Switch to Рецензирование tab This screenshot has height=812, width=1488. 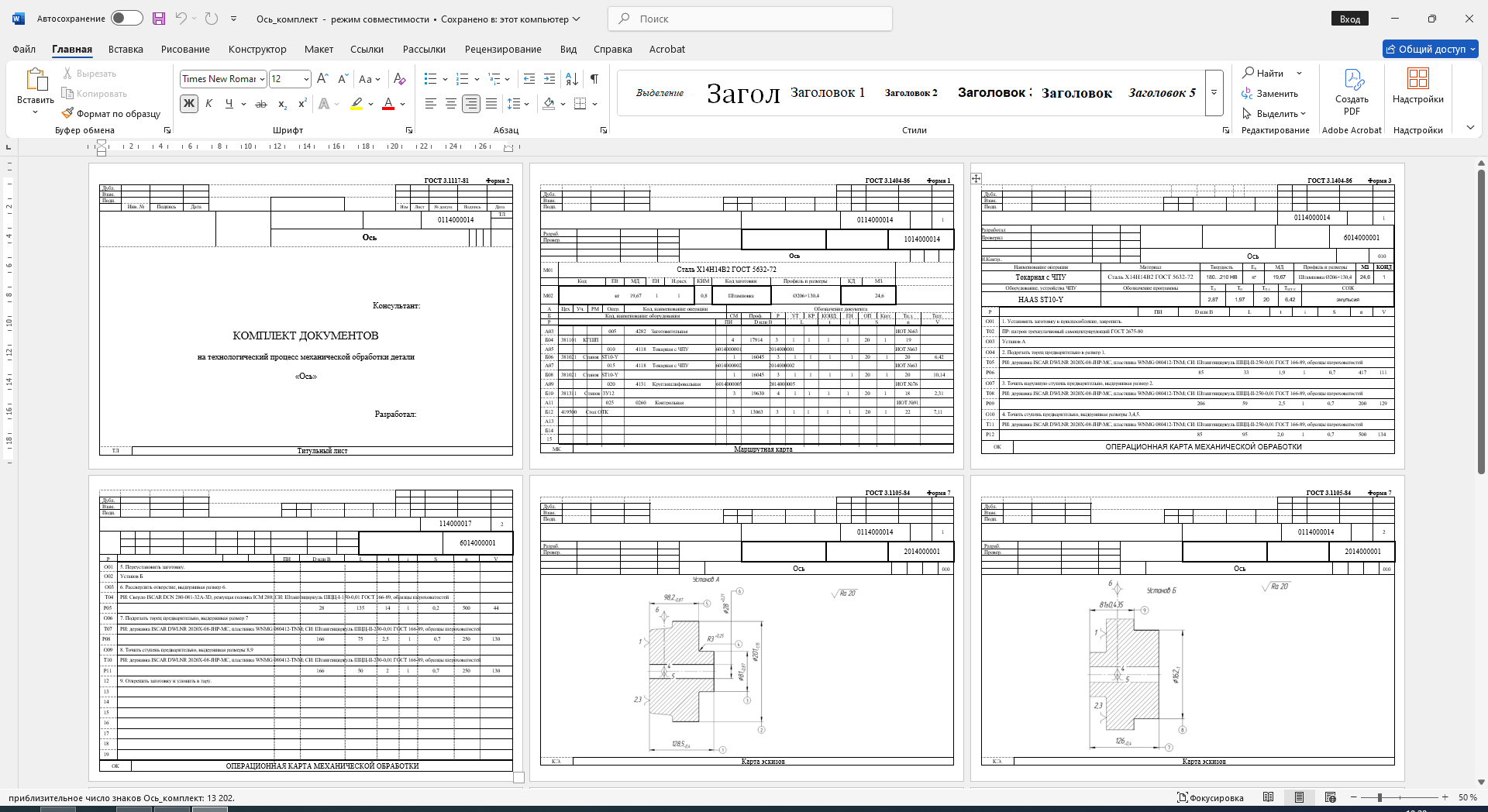click(x=503, y=49)
